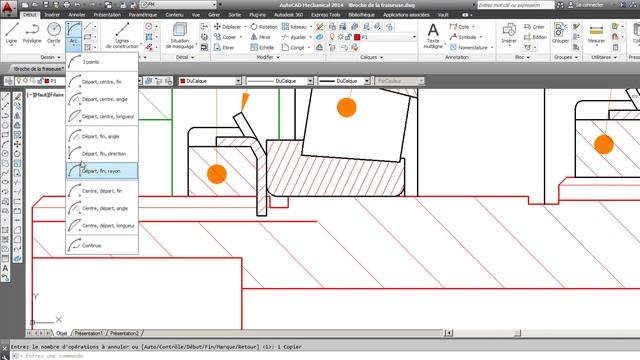Toggle layer freeze sun icon in Calques panel
The image size is (640, 360).
pos(340,37)
